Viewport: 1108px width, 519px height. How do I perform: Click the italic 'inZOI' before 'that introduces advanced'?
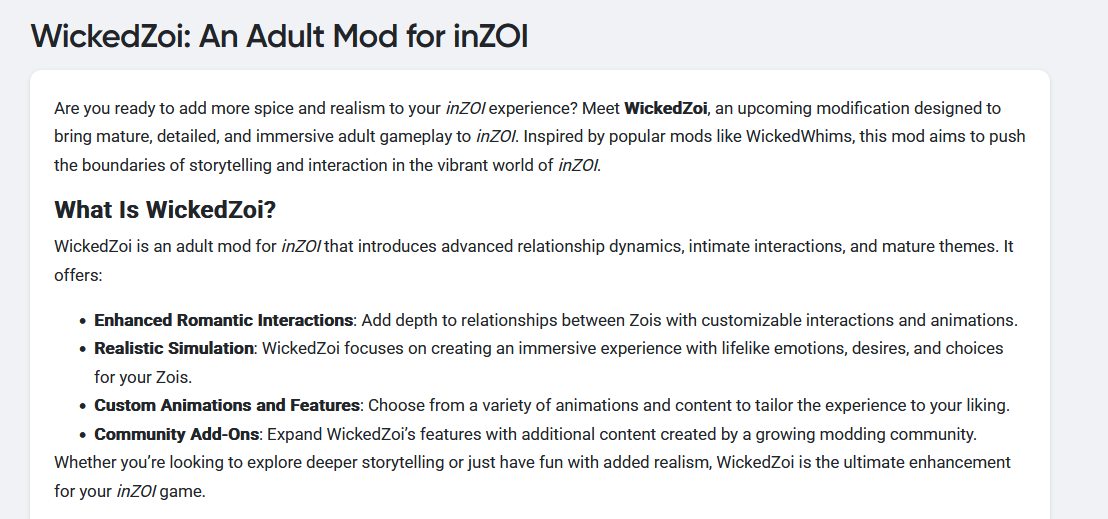[300, 246]
